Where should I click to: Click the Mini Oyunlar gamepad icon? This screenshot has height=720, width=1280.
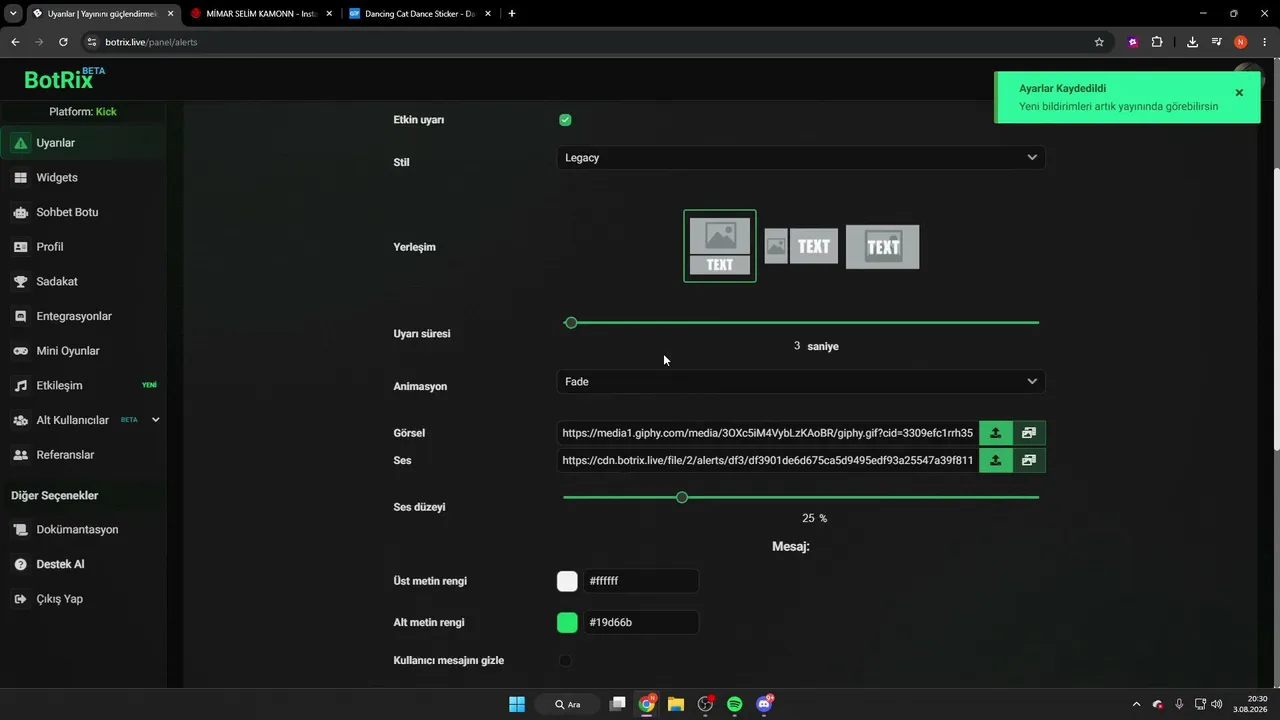click(x=20, y=351)
